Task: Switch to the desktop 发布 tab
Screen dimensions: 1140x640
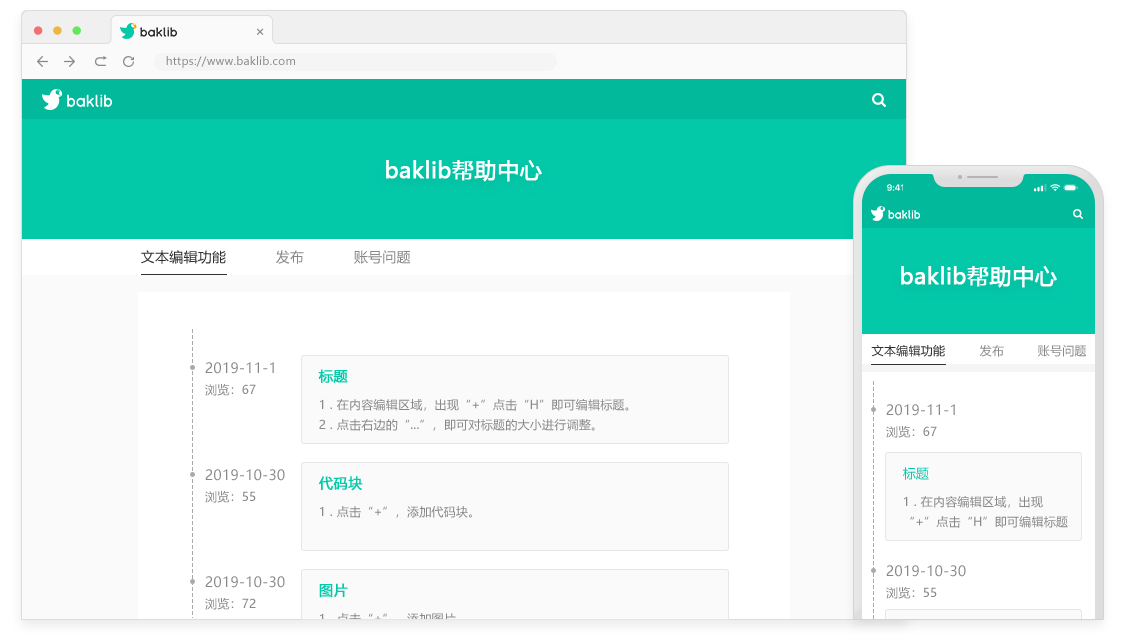Action: pos(289,257)
